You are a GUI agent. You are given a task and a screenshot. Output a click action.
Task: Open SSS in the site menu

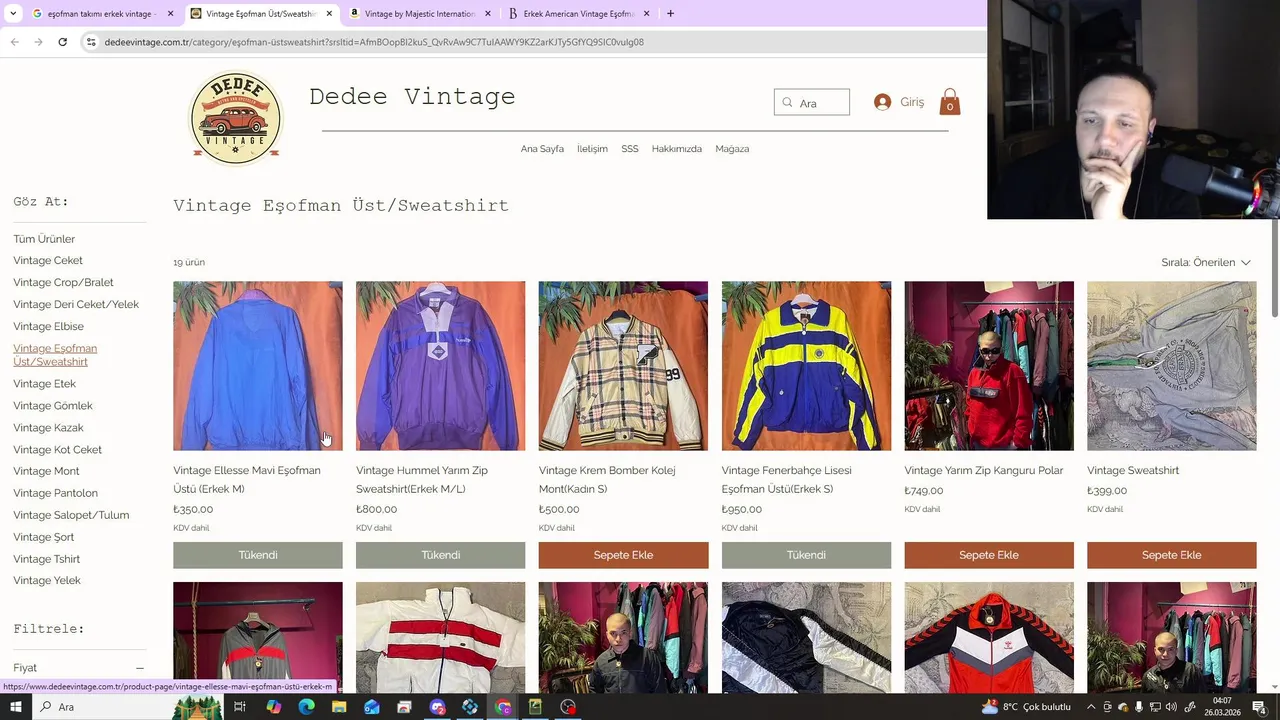[630, 149]
